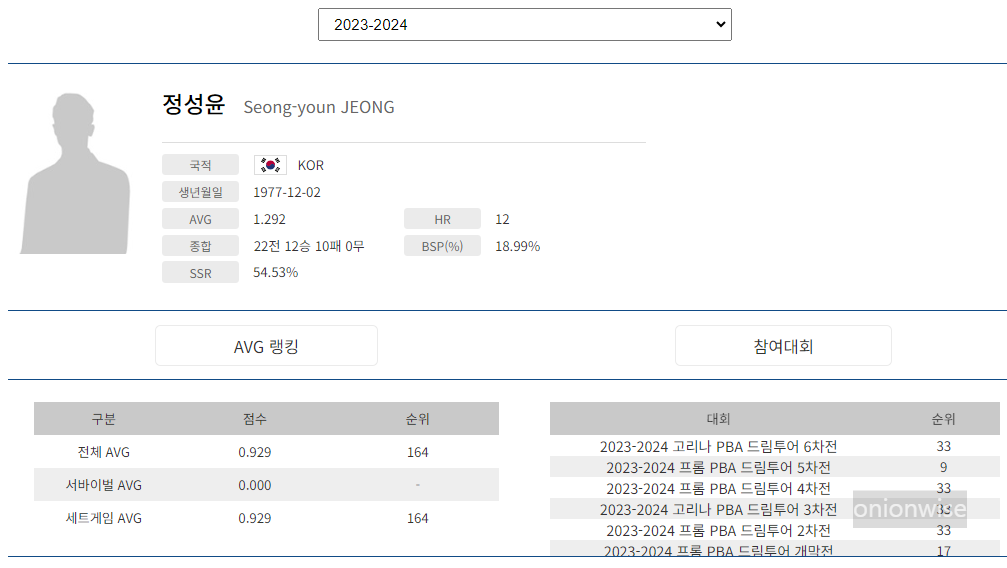Click the 서바이벌 AVG row label
The height and width of the screenshot is (568, 1007).
coord(103,485)
